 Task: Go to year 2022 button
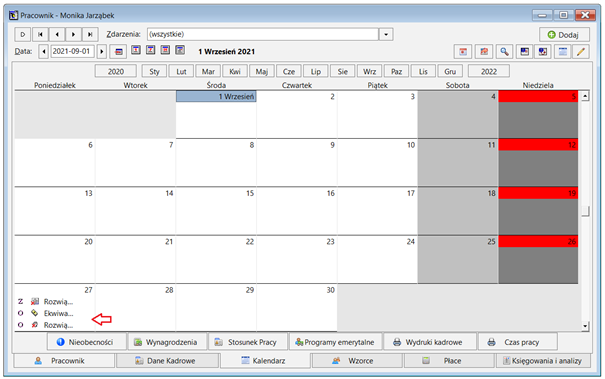[488, 71]
